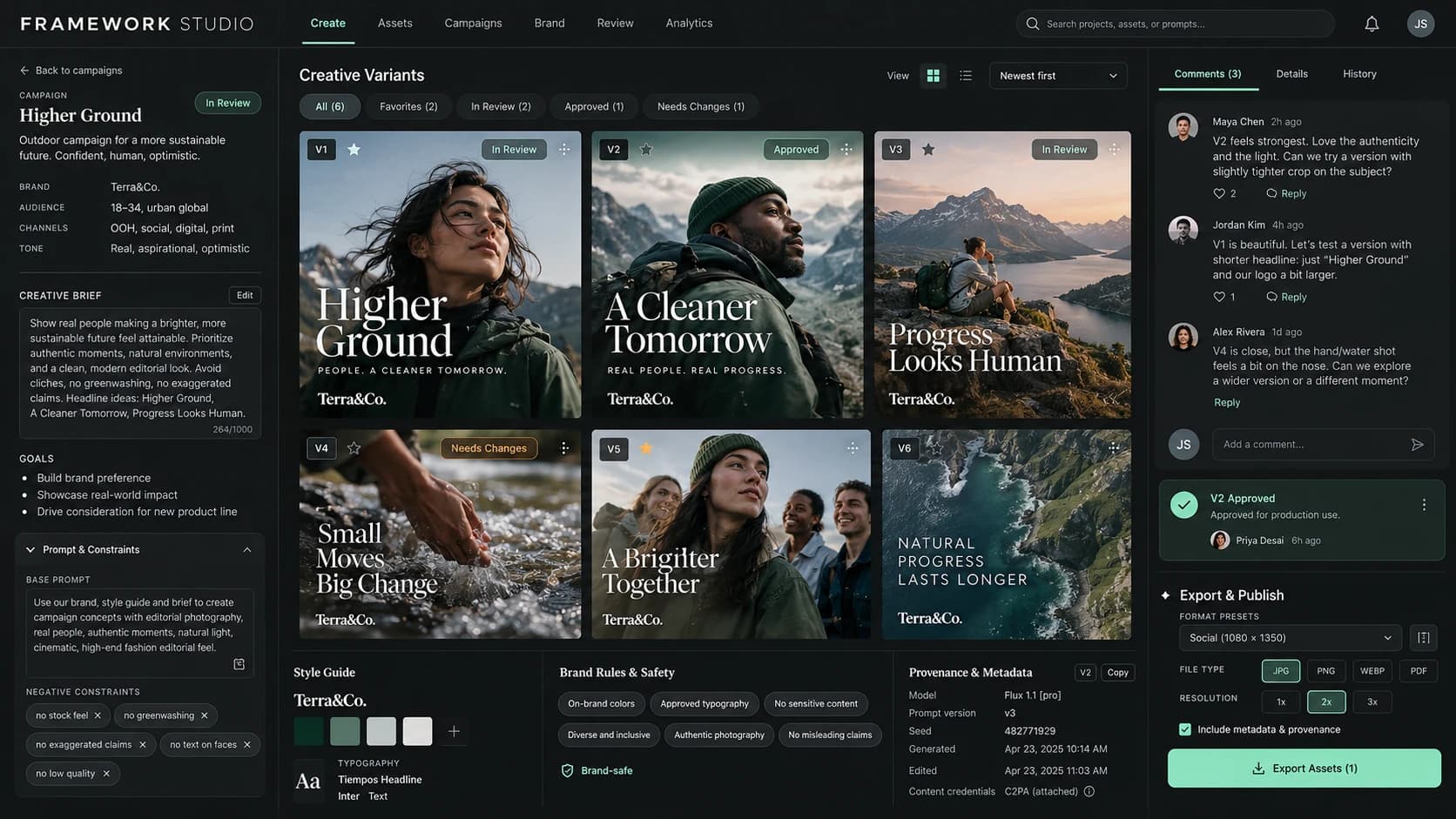Open the Social format presets dropdown
Screen dimensions: 1456x819
(x=1291, y=638)
